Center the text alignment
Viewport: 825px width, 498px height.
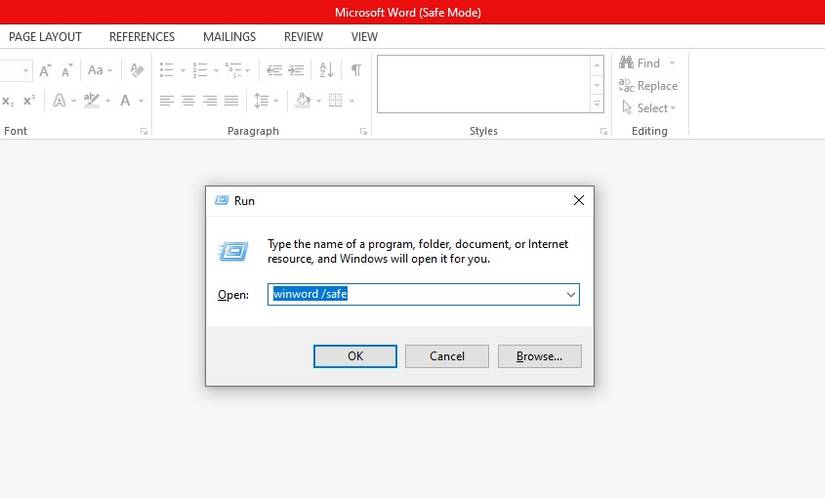(188, 100)
